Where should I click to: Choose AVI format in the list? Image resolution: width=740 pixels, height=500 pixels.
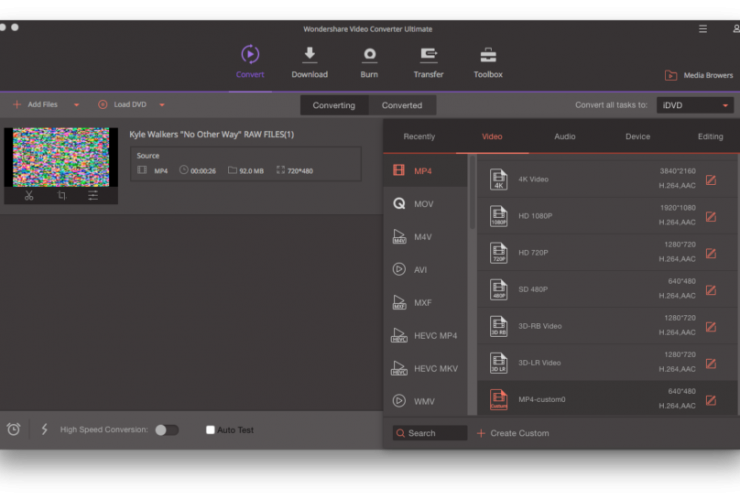425,270
